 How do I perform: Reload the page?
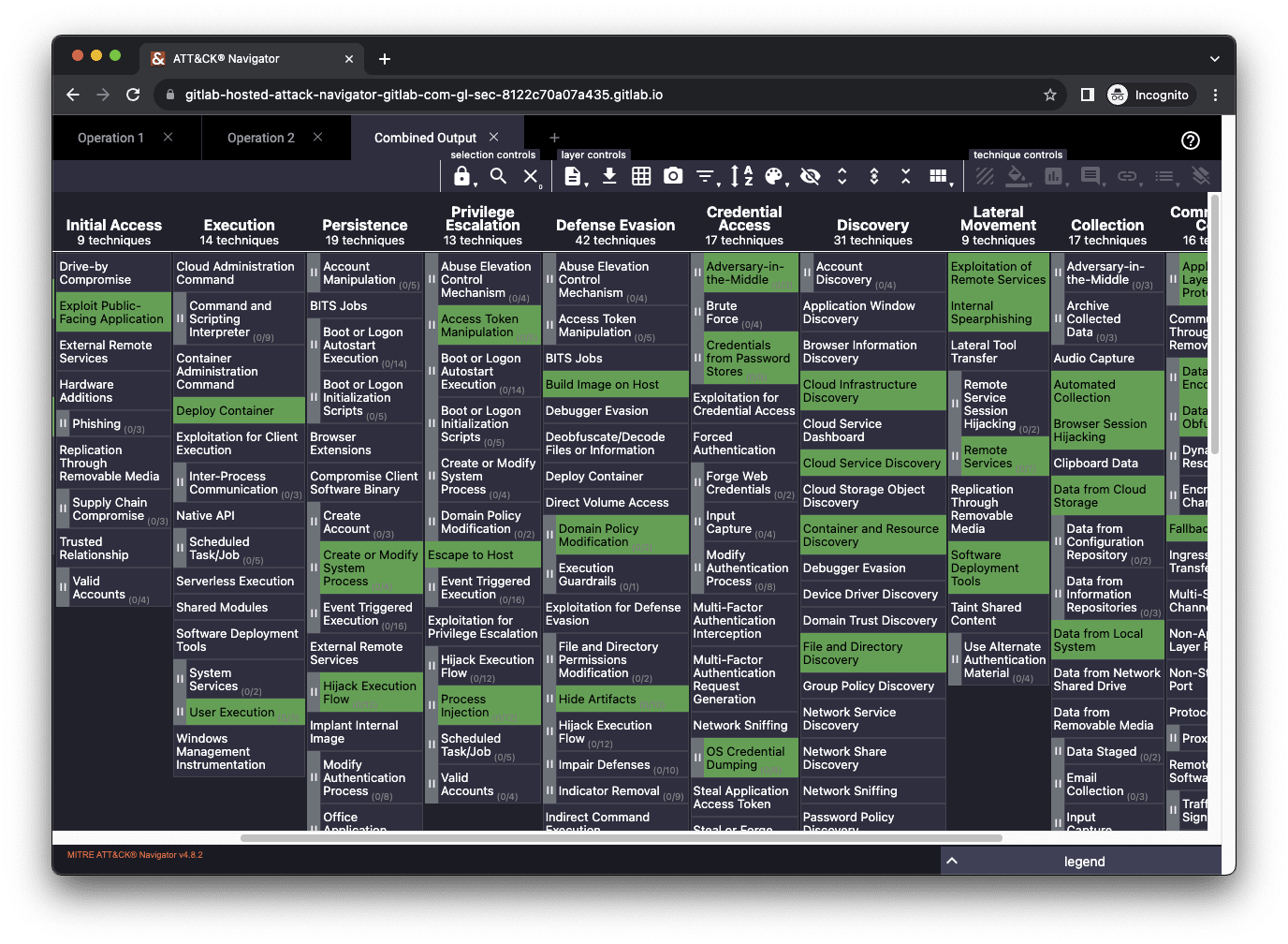[x=133, y=95]
